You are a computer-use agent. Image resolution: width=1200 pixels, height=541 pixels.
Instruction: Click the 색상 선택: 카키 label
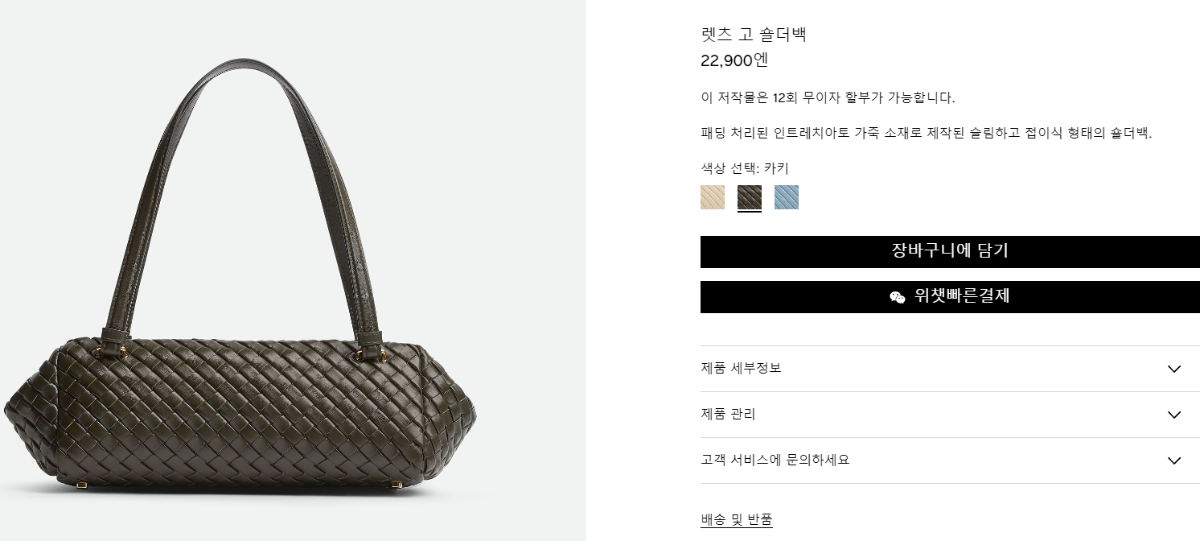tap(744, 168)
